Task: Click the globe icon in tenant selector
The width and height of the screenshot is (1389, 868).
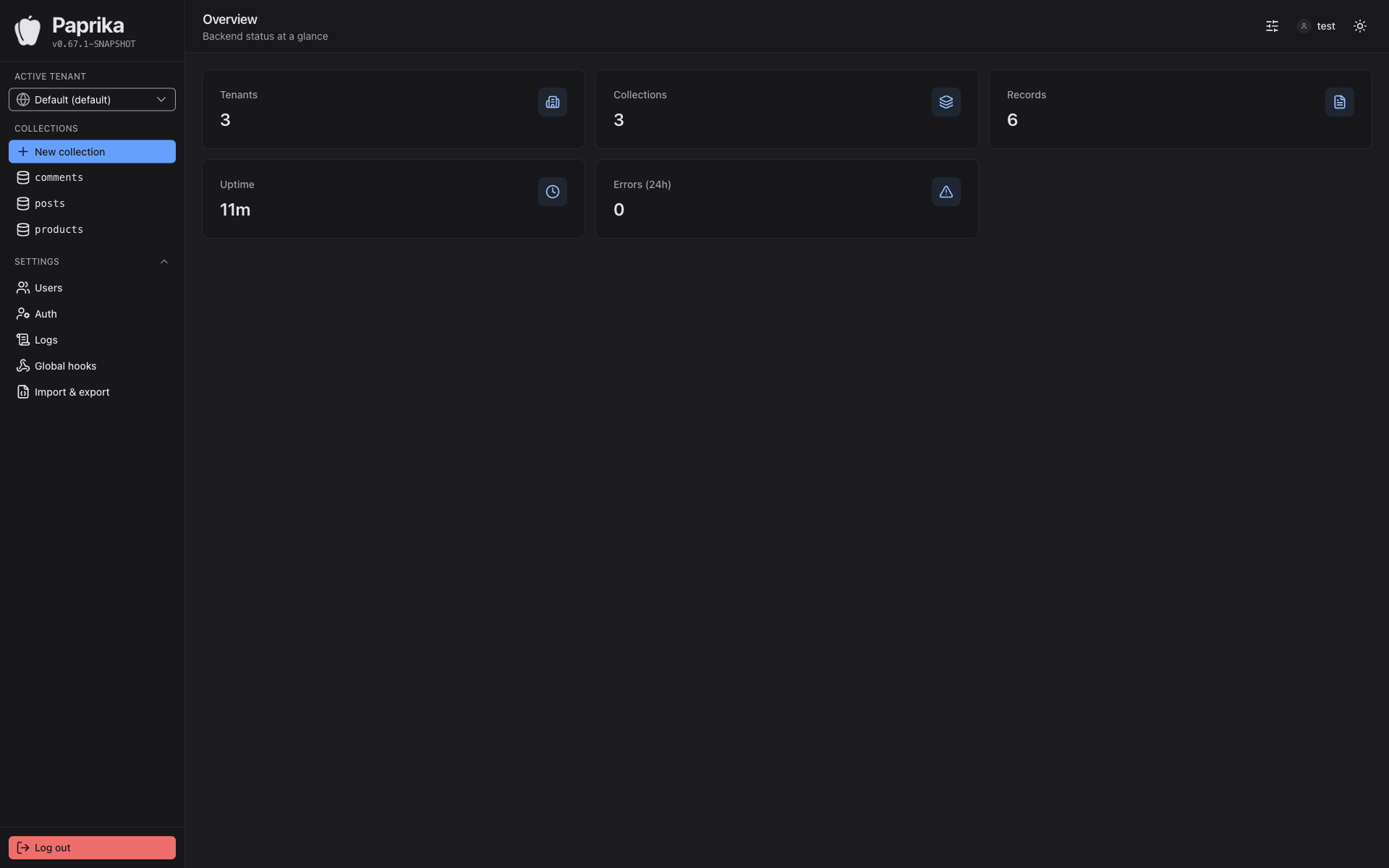Action: (x=23, y=100)
